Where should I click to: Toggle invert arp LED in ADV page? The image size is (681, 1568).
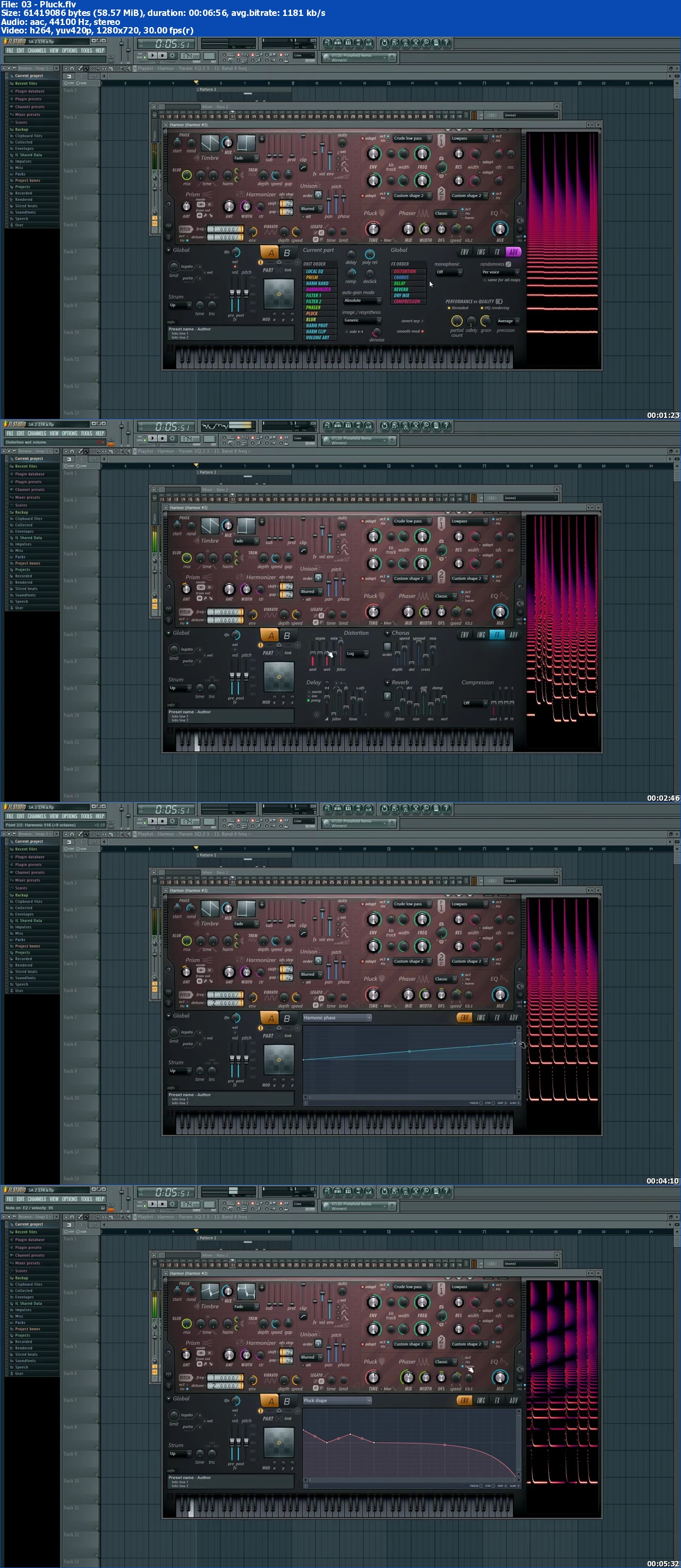[x=423, y=321]
